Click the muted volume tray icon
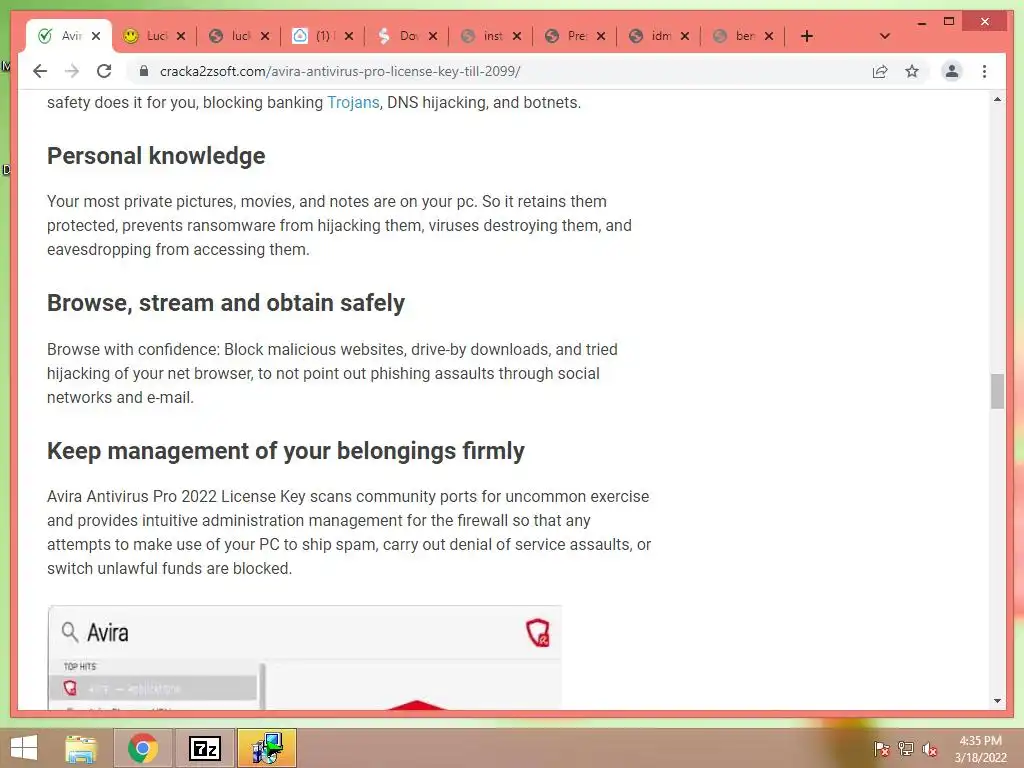 pyautogui.click(x=930, y=749)
